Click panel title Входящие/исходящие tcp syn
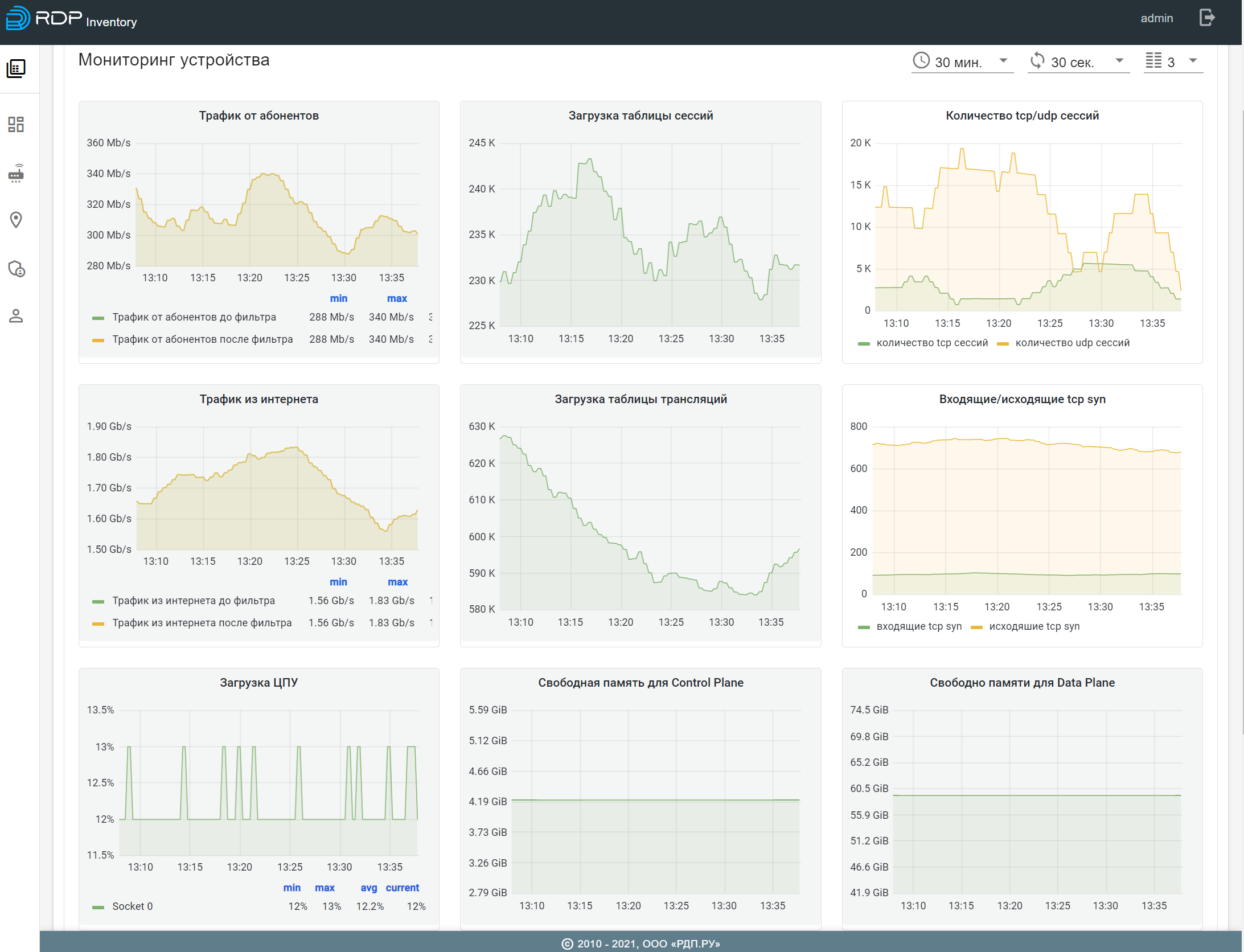The image size is (1244, 952). (x=1022, y=399)
